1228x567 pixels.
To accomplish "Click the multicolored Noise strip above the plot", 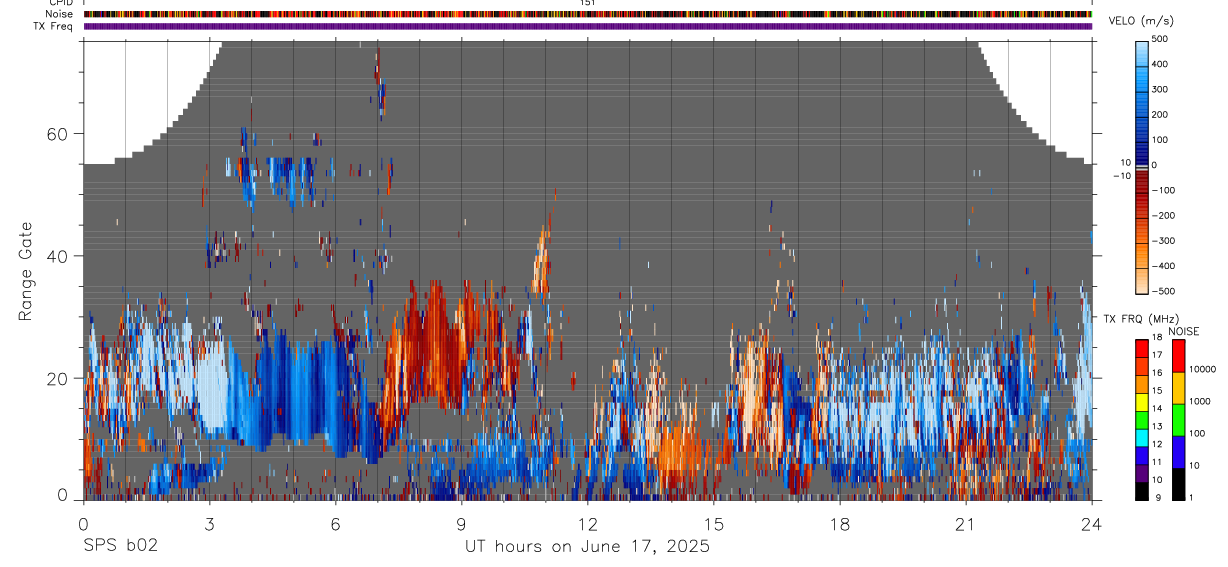I will [x=587, y=14].
